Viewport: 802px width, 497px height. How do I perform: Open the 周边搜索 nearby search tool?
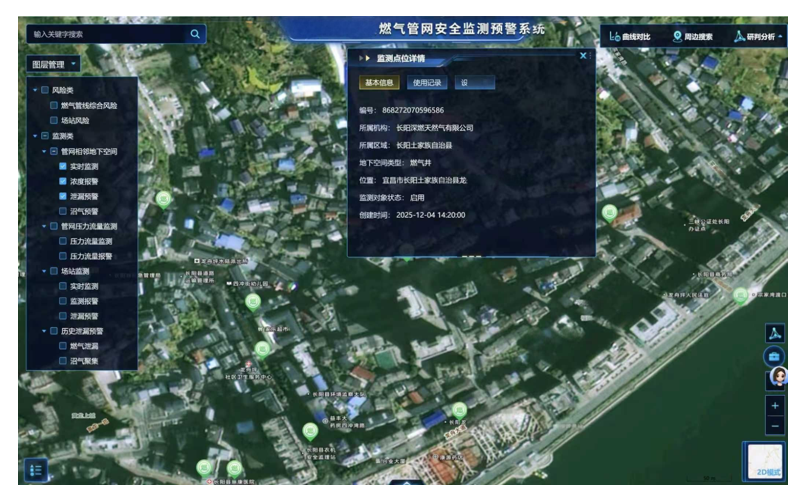[x=693, y=36]
